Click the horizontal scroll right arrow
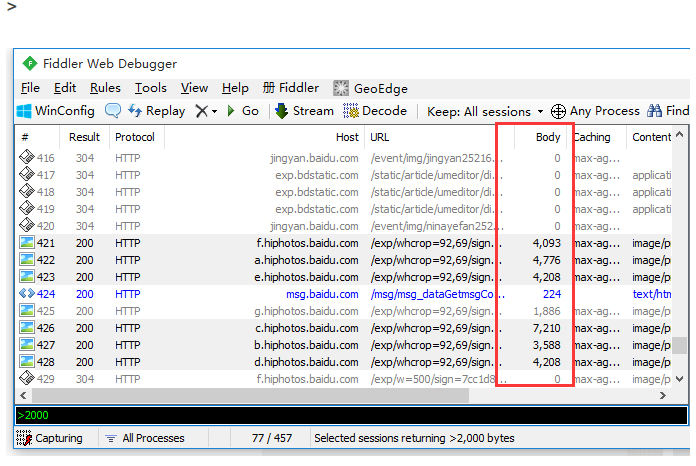 tap(663, 395)
